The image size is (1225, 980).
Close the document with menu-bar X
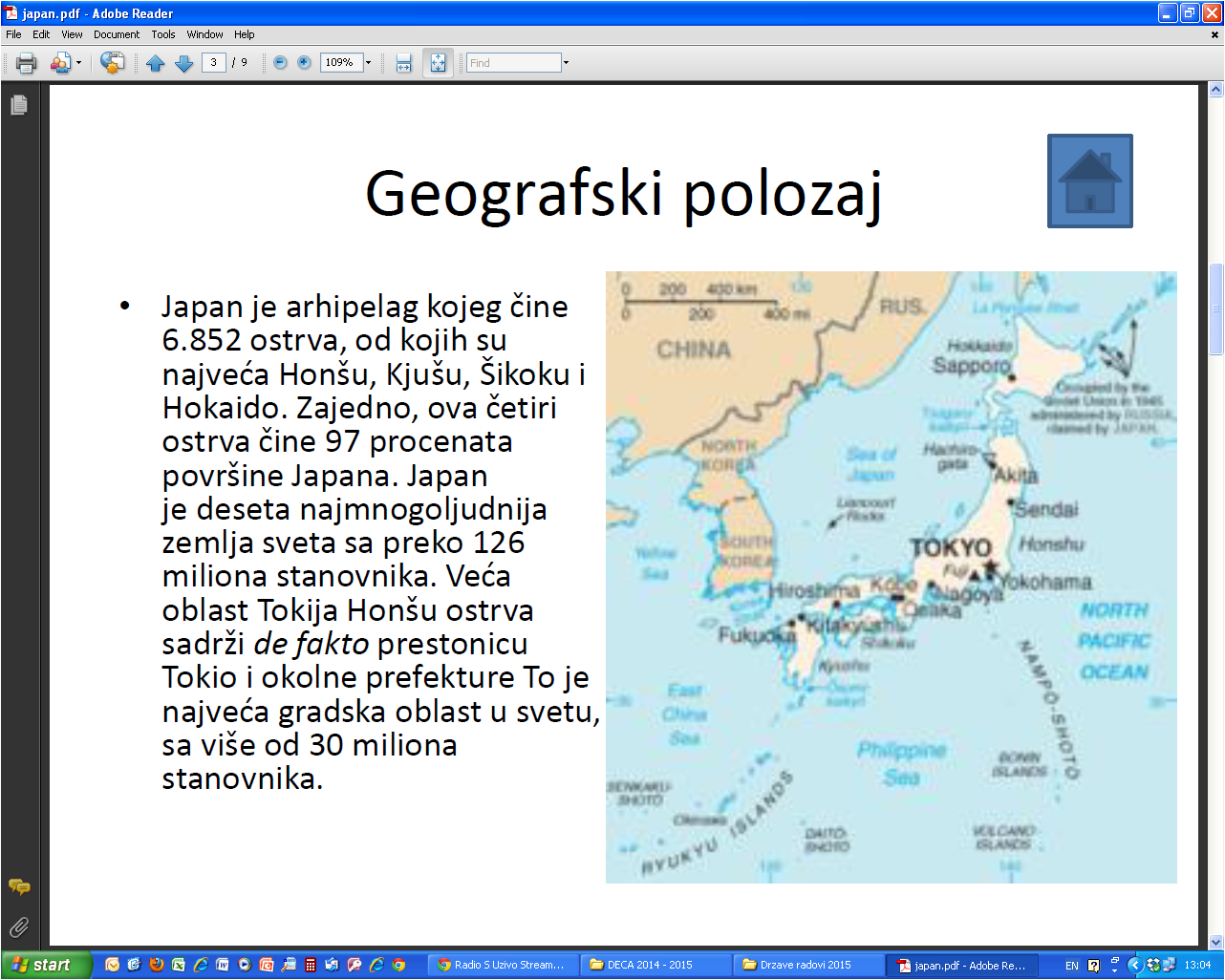(x=1214, y=34)
